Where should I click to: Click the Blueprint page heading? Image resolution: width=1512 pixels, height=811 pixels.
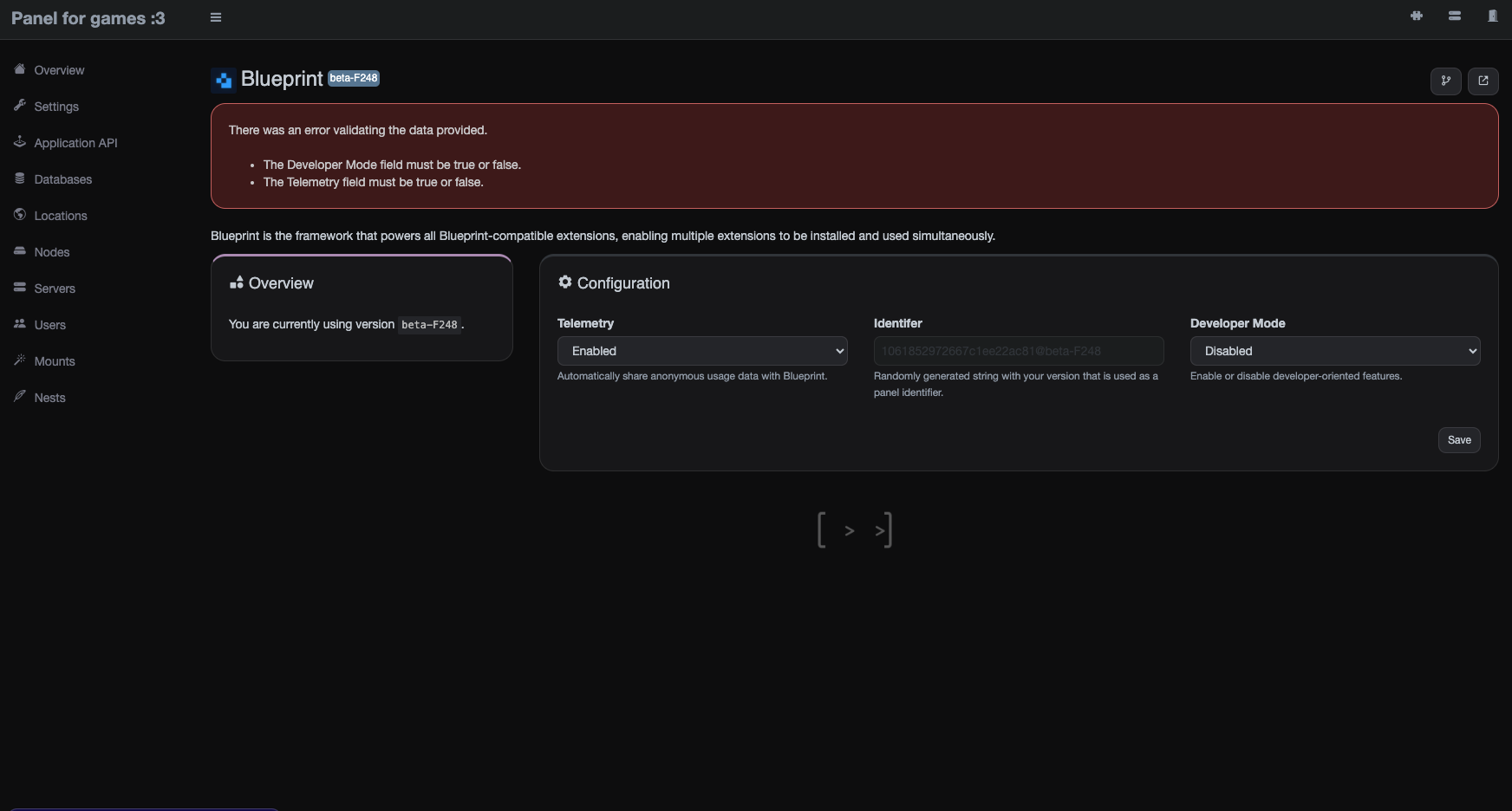coord(282,79)
